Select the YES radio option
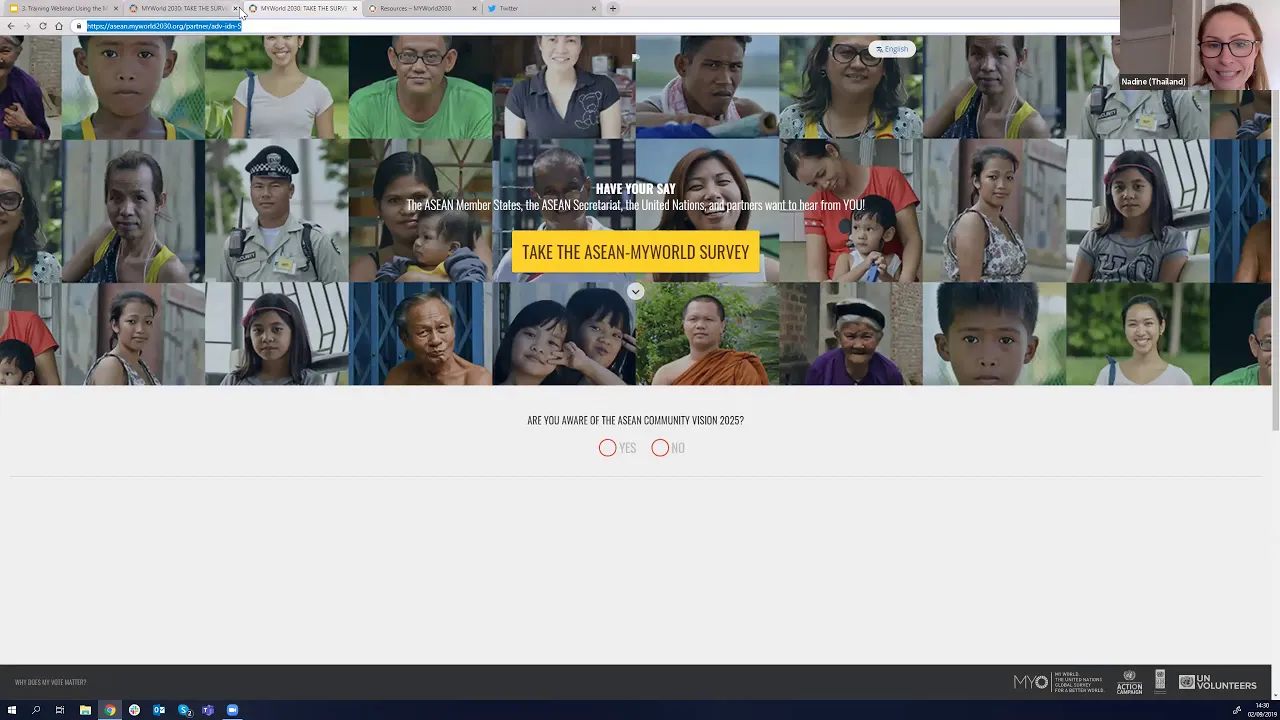This screenshot has width=1280, height=720. click(x=607, y=448)
